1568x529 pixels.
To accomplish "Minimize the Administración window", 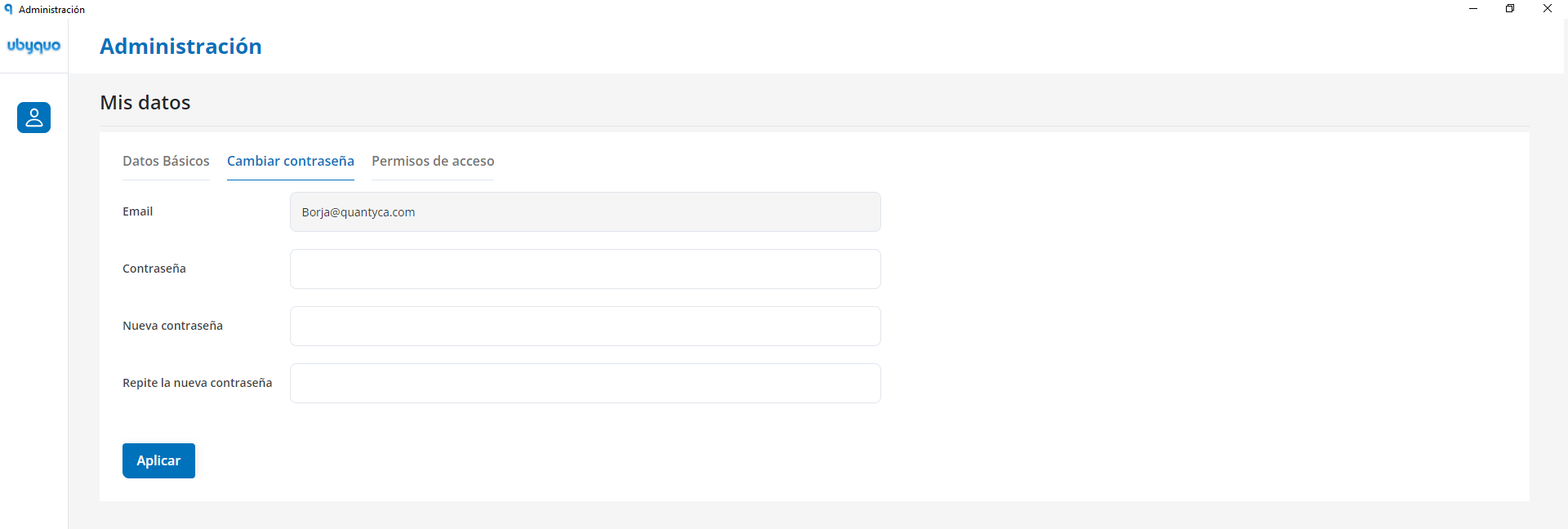I will pyautogui.click(x=1473, y=9).
